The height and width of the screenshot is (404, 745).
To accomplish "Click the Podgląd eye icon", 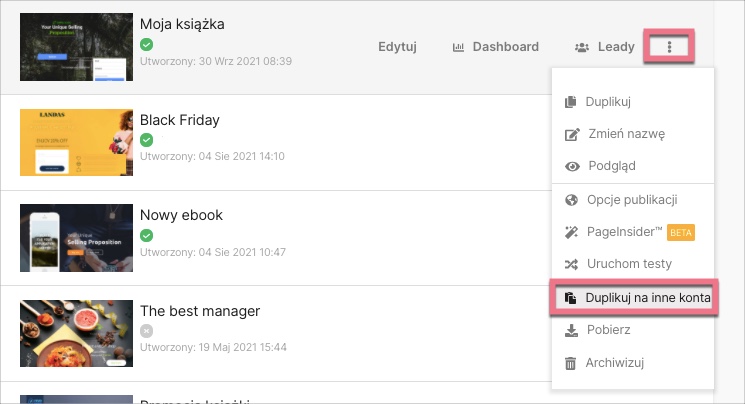I will (x=571, y=166).
